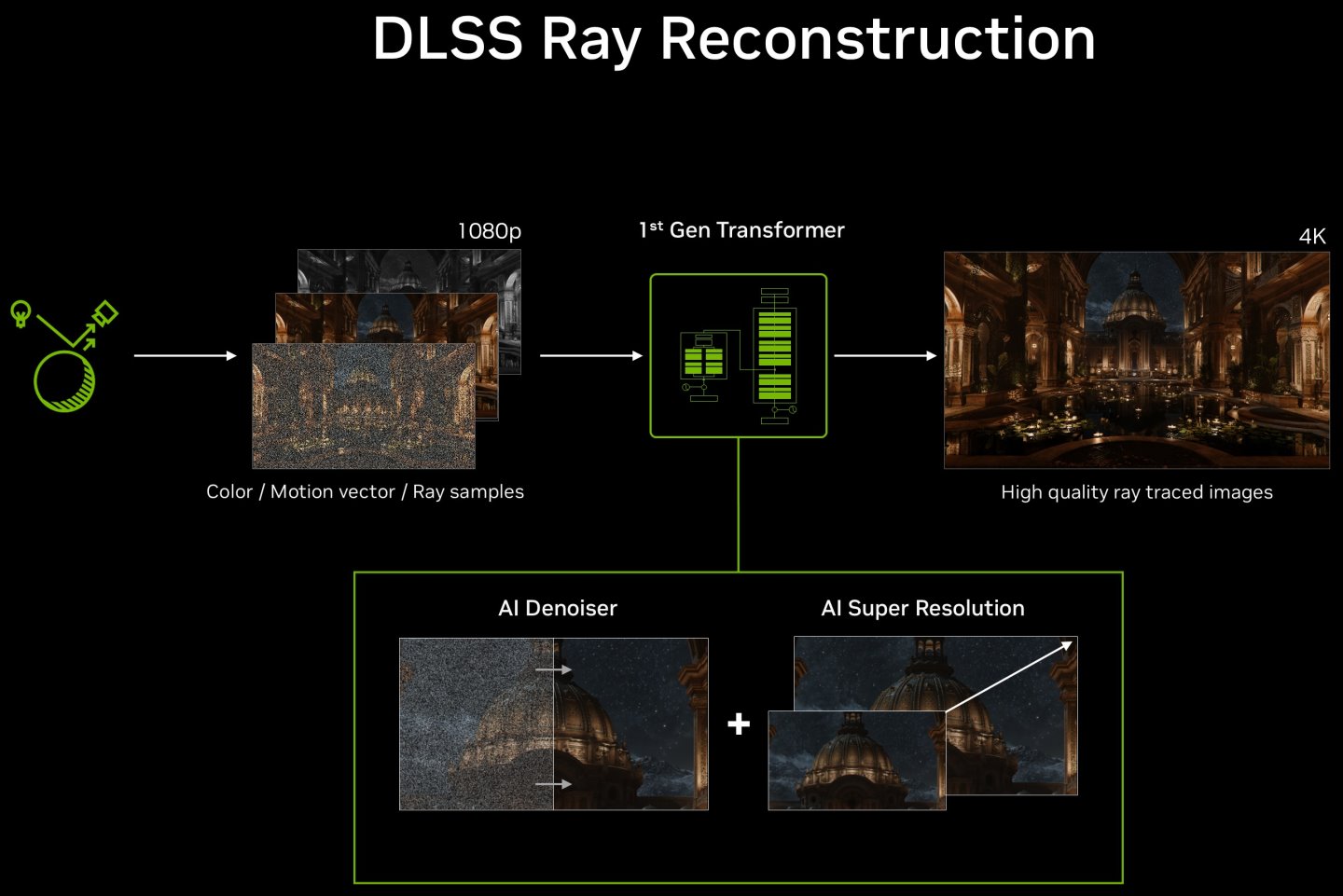Click the 1080p label
This screenshot has height=896, width=1343.
pos(490,231)
